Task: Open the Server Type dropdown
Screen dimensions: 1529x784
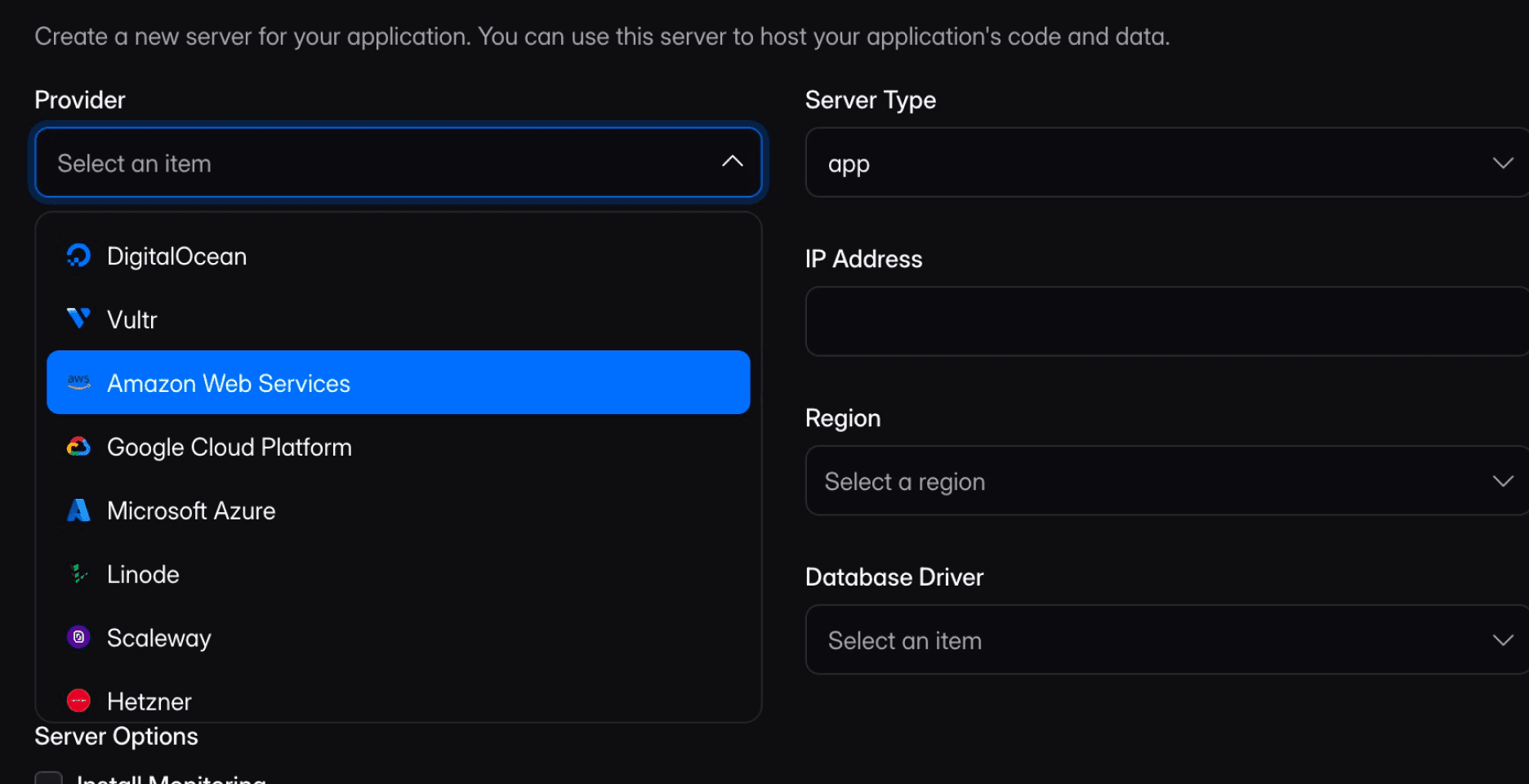Action: tap(1166, 163)
